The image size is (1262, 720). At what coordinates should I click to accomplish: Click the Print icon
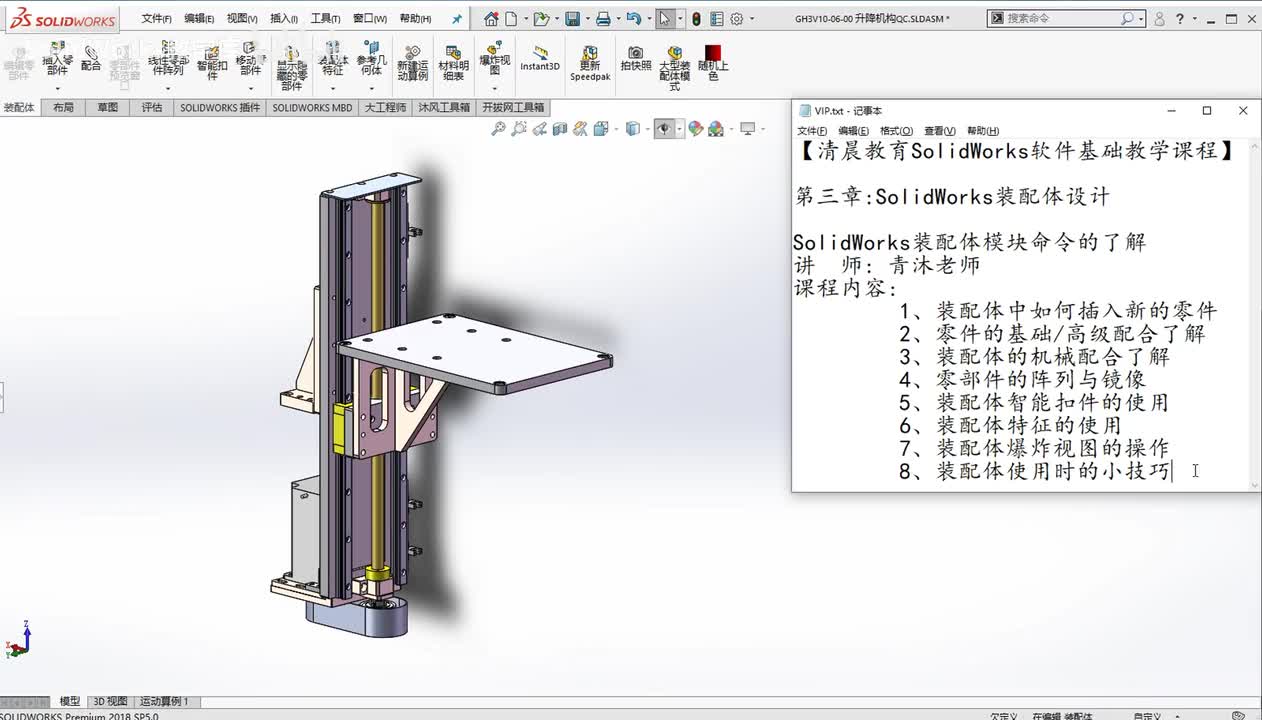602,18
